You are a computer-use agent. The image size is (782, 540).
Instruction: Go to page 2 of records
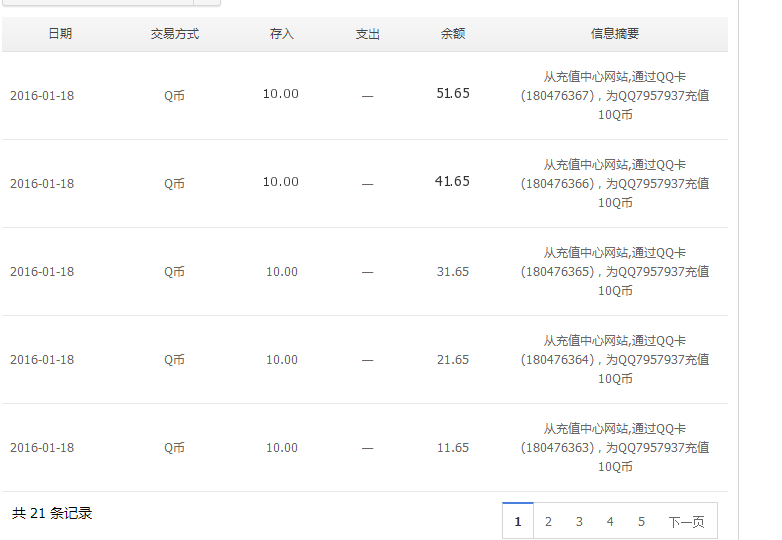click(548, 522)
